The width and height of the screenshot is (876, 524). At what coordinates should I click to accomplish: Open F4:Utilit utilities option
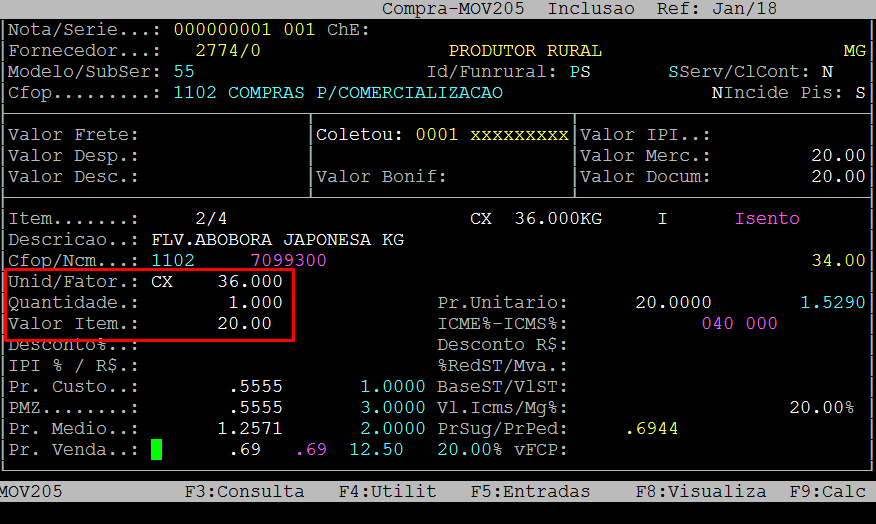[387, 491]
